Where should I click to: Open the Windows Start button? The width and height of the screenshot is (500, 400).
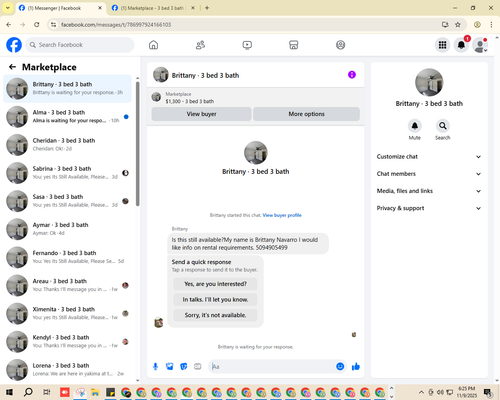pos(9,392)
